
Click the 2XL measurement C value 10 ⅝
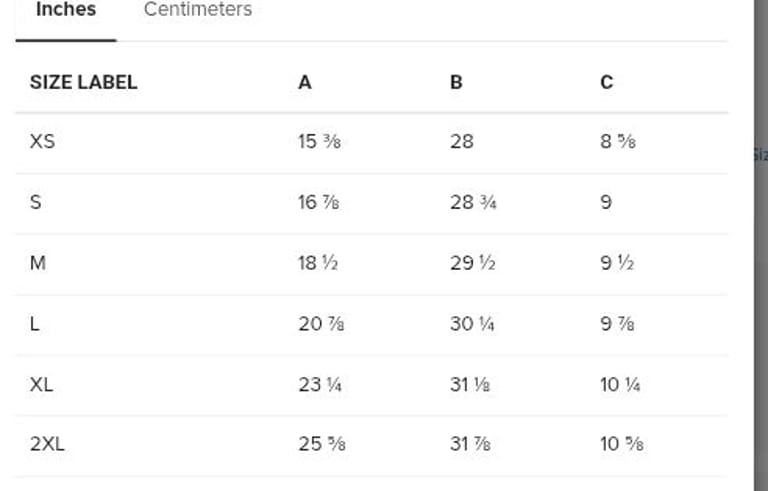pyautogui.click(x=621, y=444)
